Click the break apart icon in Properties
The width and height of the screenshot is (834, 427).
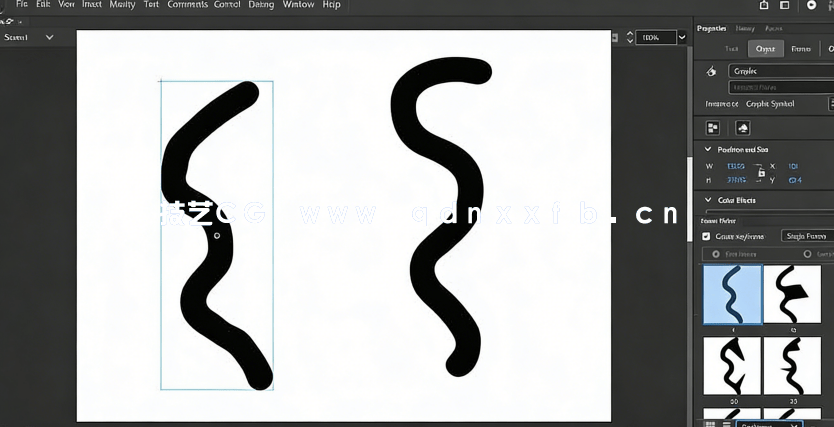(x=743, y=128)
